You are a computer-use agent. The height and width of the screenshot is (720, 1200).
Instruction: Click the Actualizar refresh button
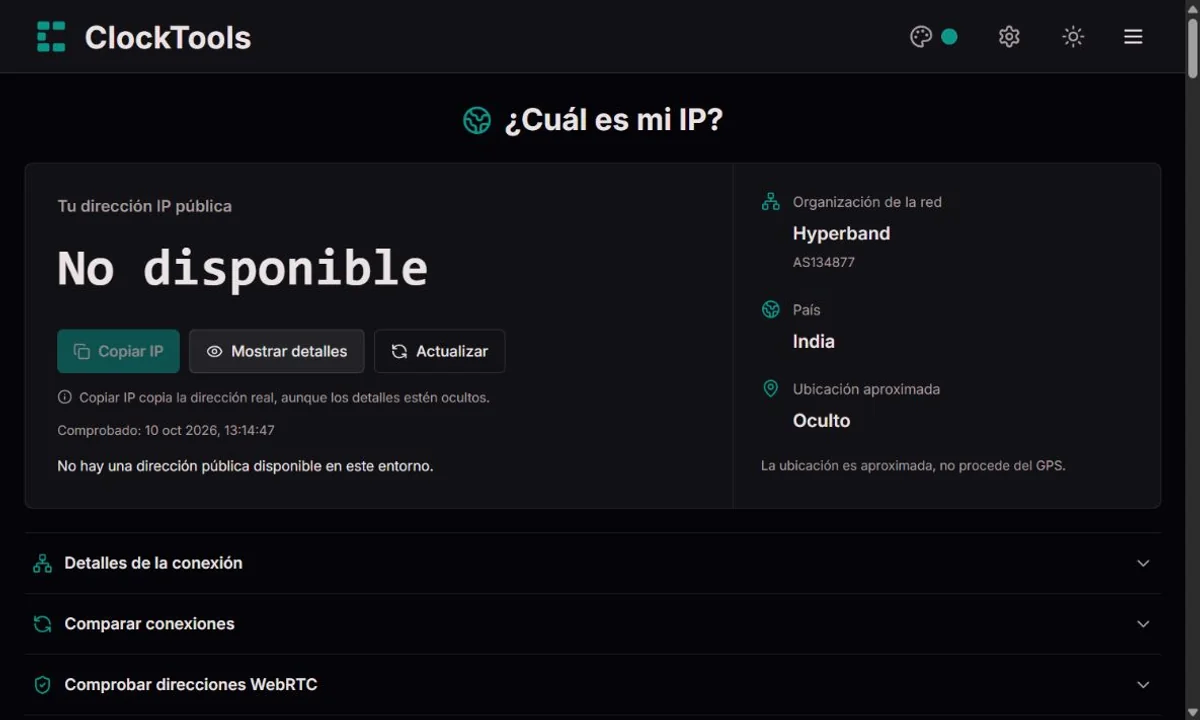(x=440, y=351)
